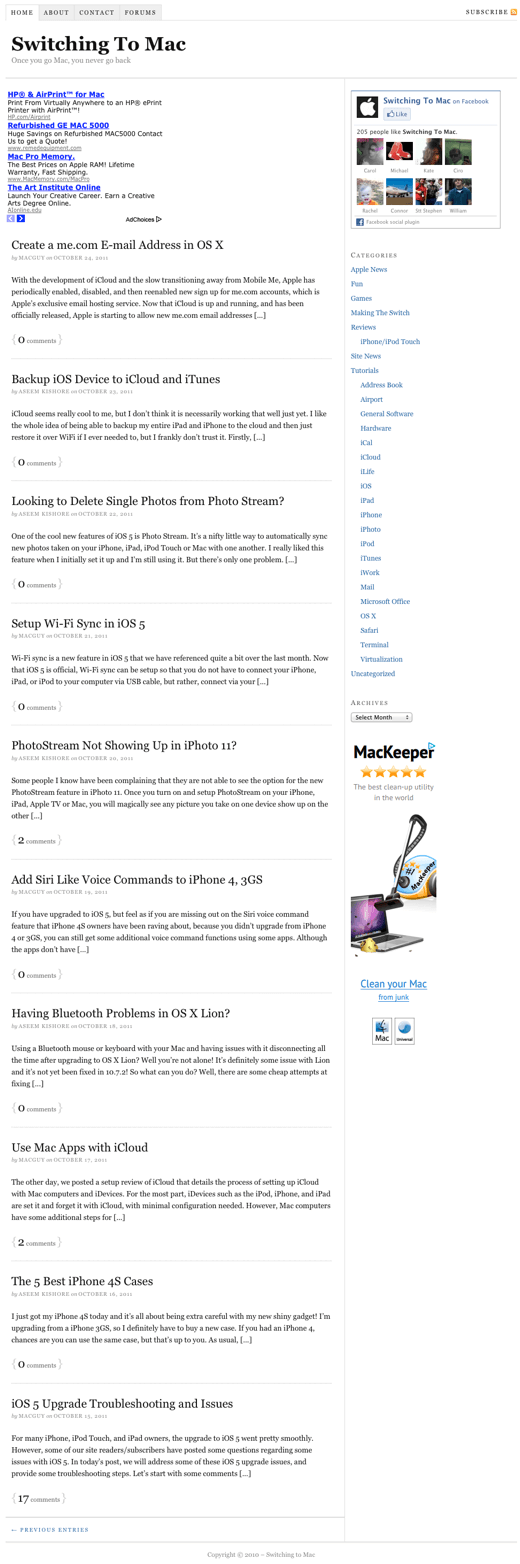Click the Apple logo in Facebook widget
This screenshot has width=520, height=1564.
[x=367, y=107]
